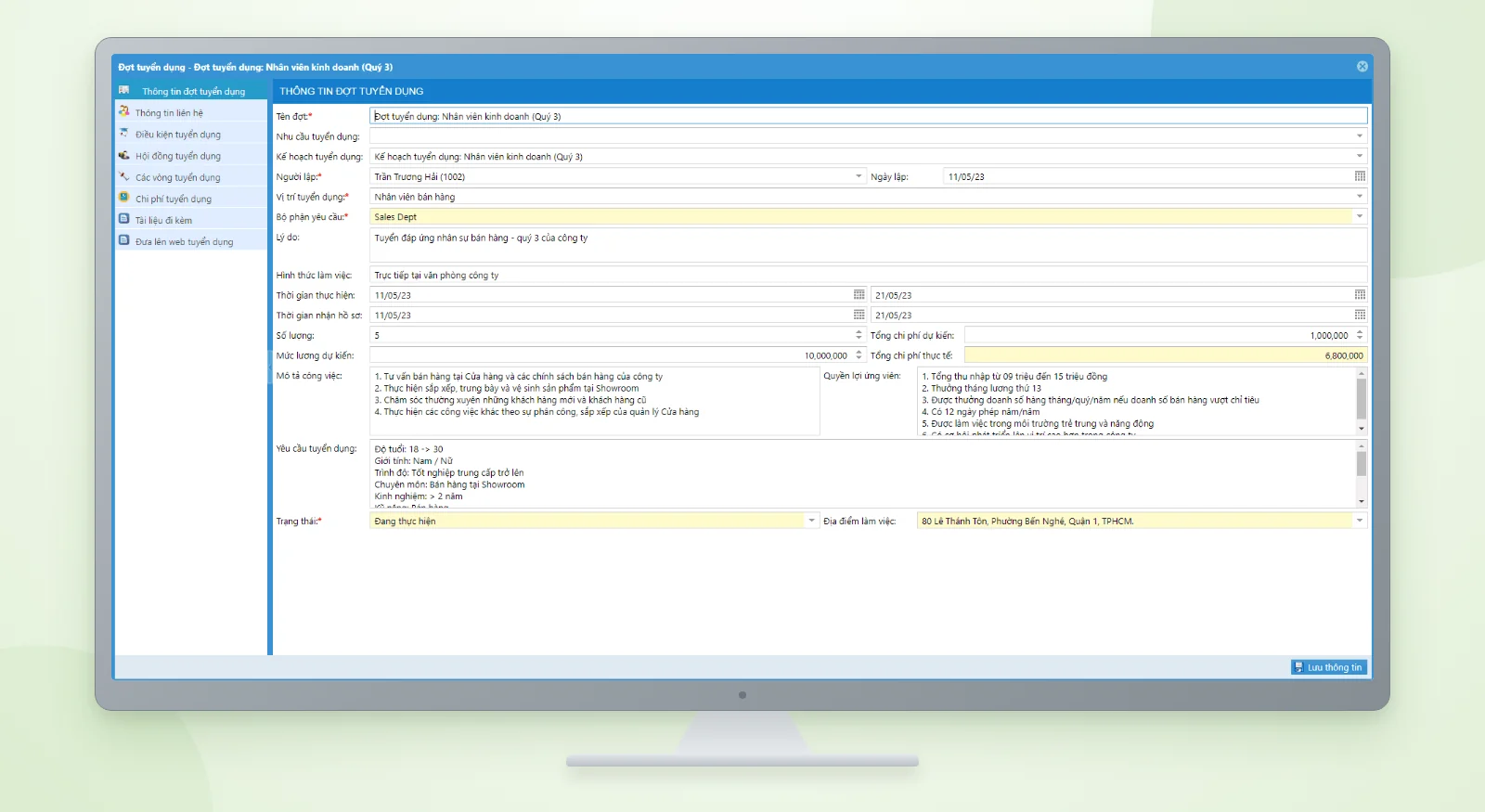1485x812 pixels.
Task: Adjust 'Tổng chi phí dự kiến' spinner
Action: click(x=1360, y=335)
